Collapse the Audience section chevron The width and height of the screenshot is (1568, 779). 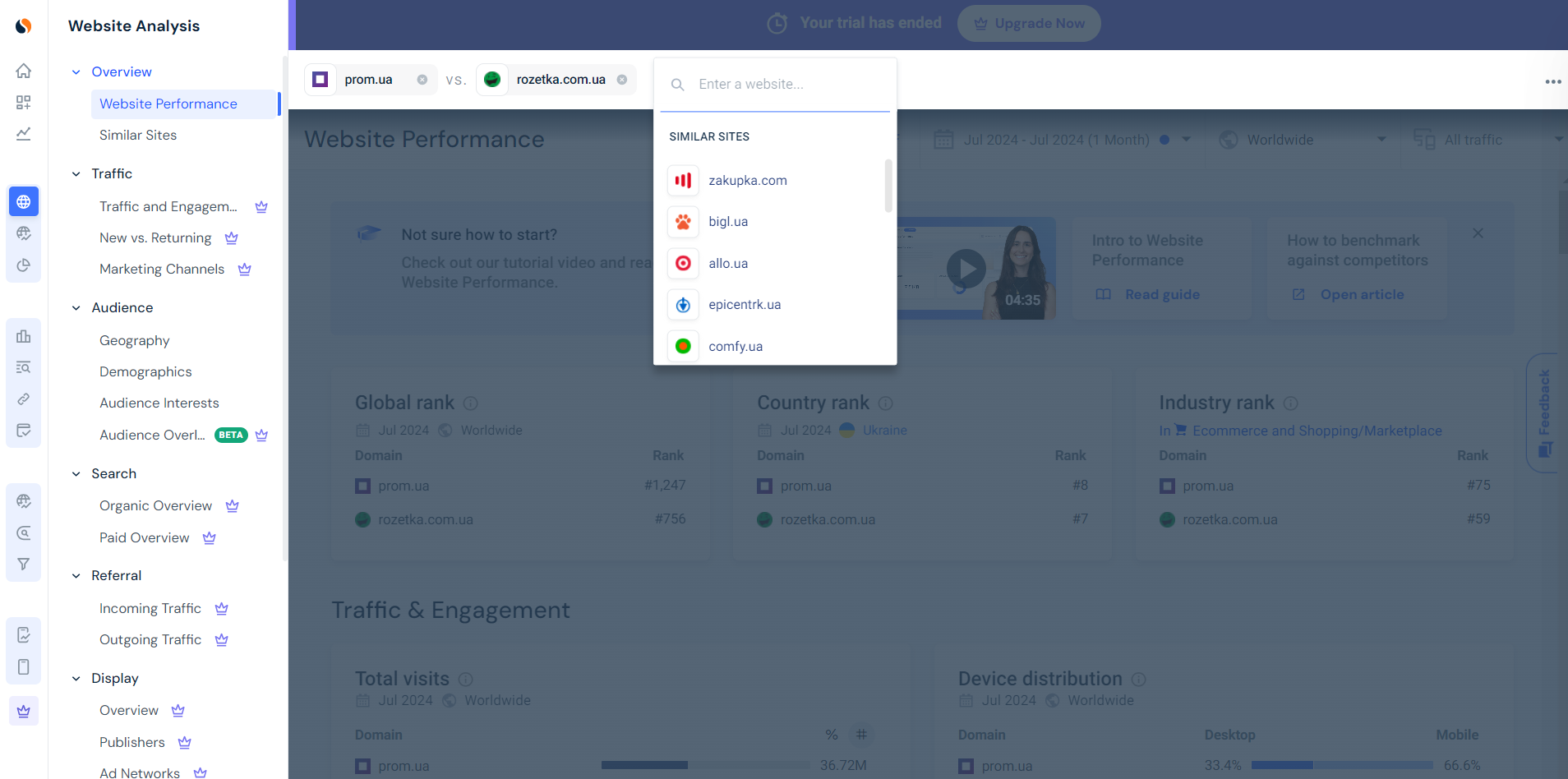tap(76, 308)
